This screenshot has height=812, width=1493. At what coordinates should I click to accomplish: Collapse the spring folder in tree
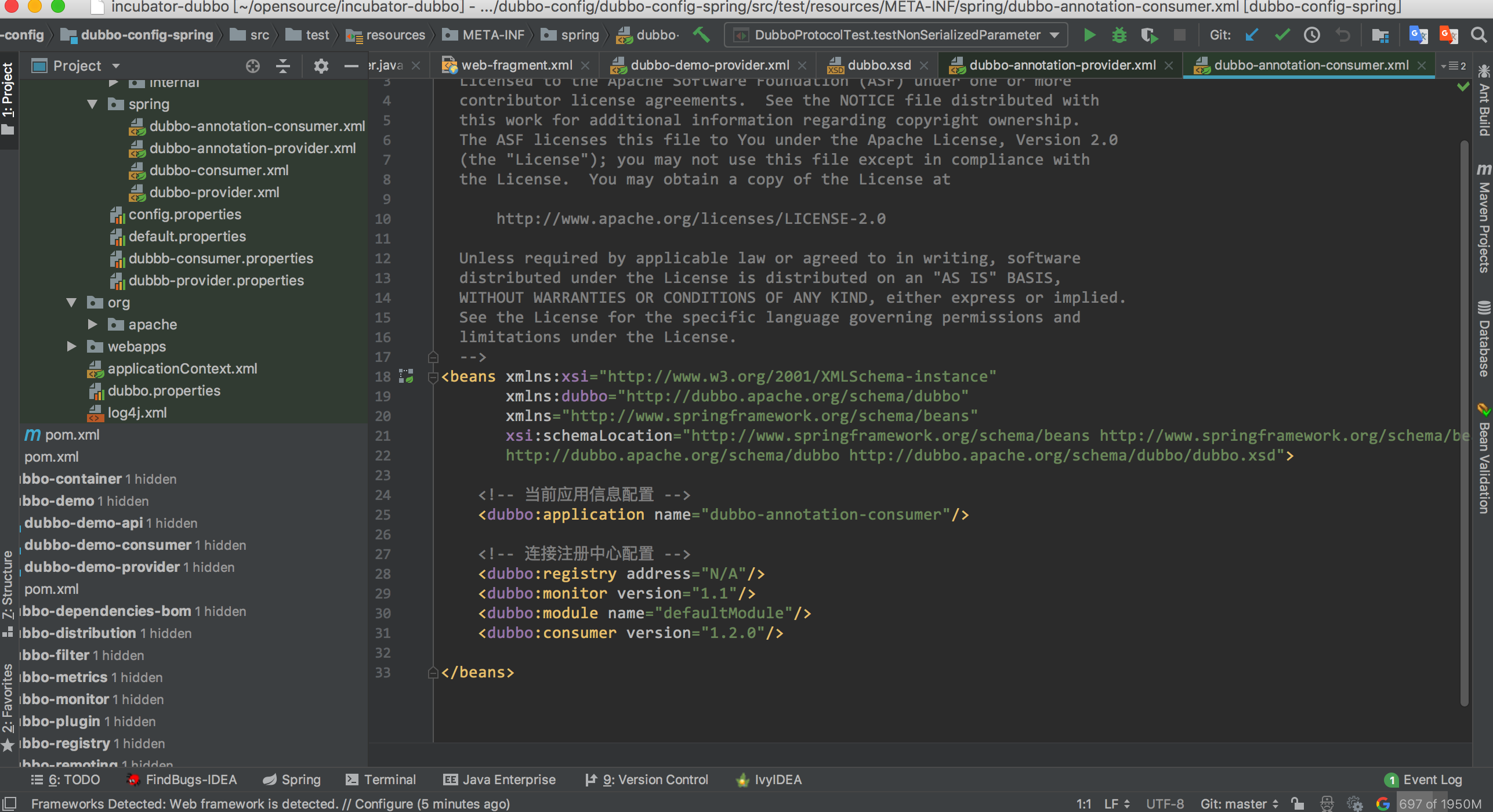pyautogui.click(x=92, y=104)
